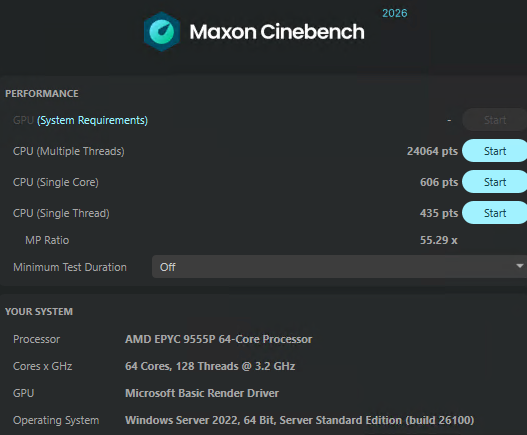Viewport: 527px width, 435px height.
Task: Click the Maxon Cinebench title text
Action: tap(277, 32)
